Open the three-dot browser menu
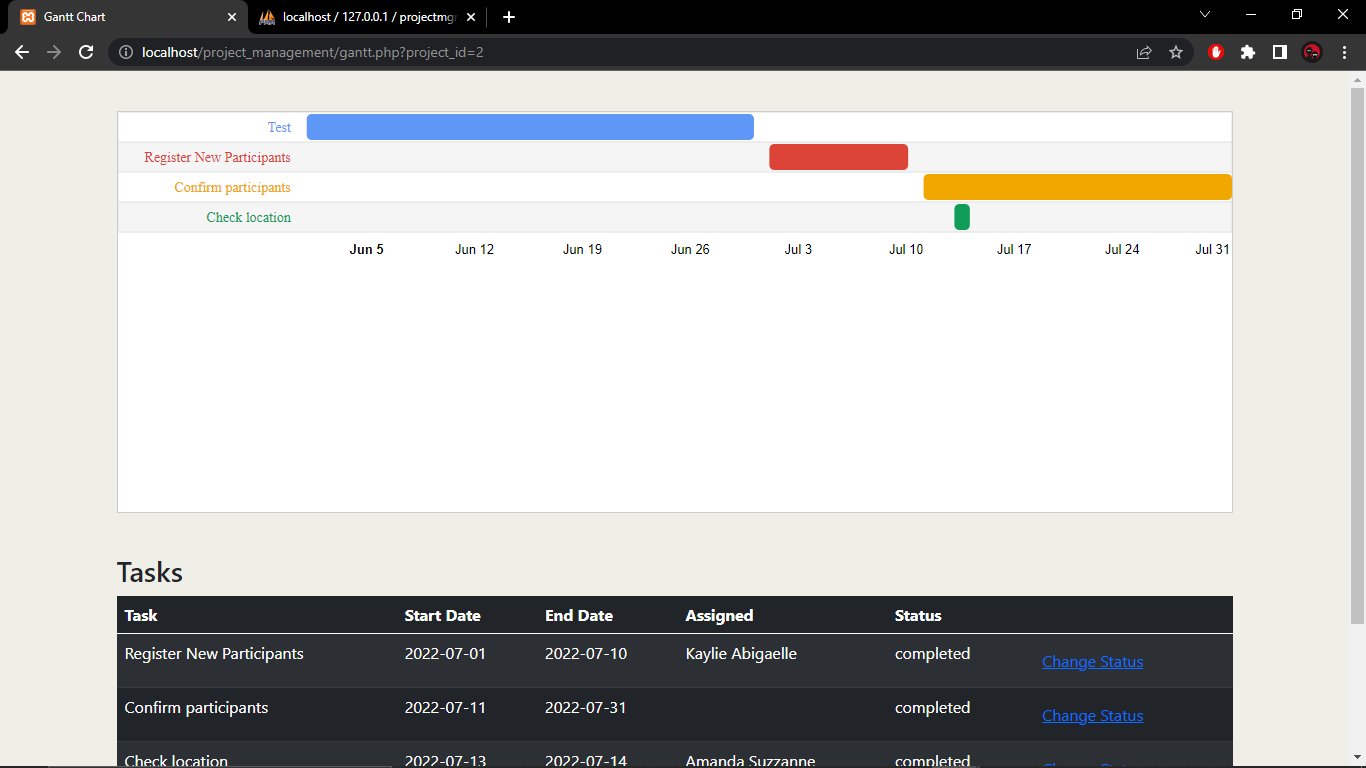1366x768 pixels. point(1345,52)
